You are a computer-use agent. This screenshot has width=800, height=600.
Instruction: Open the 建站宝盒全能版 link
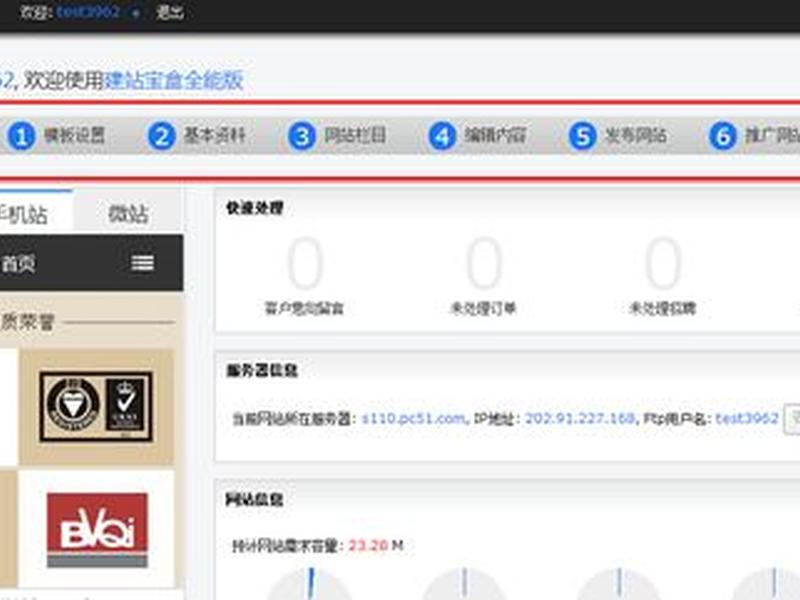pos(173,80)
